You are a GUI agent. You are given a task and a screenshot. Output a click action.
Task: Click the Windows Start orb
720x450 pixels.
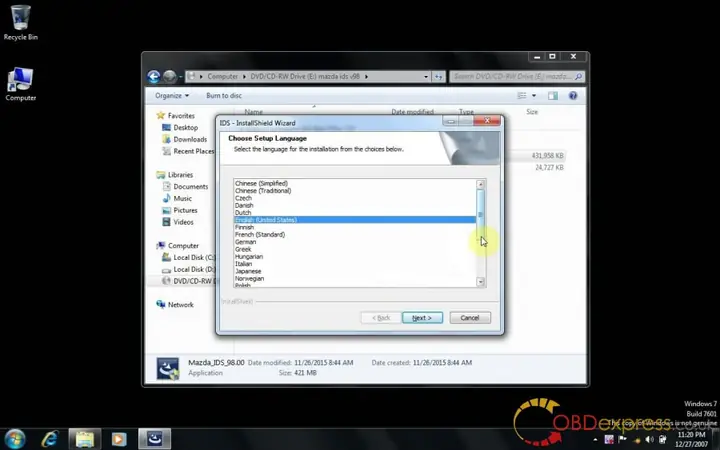(x=16, y=438)
